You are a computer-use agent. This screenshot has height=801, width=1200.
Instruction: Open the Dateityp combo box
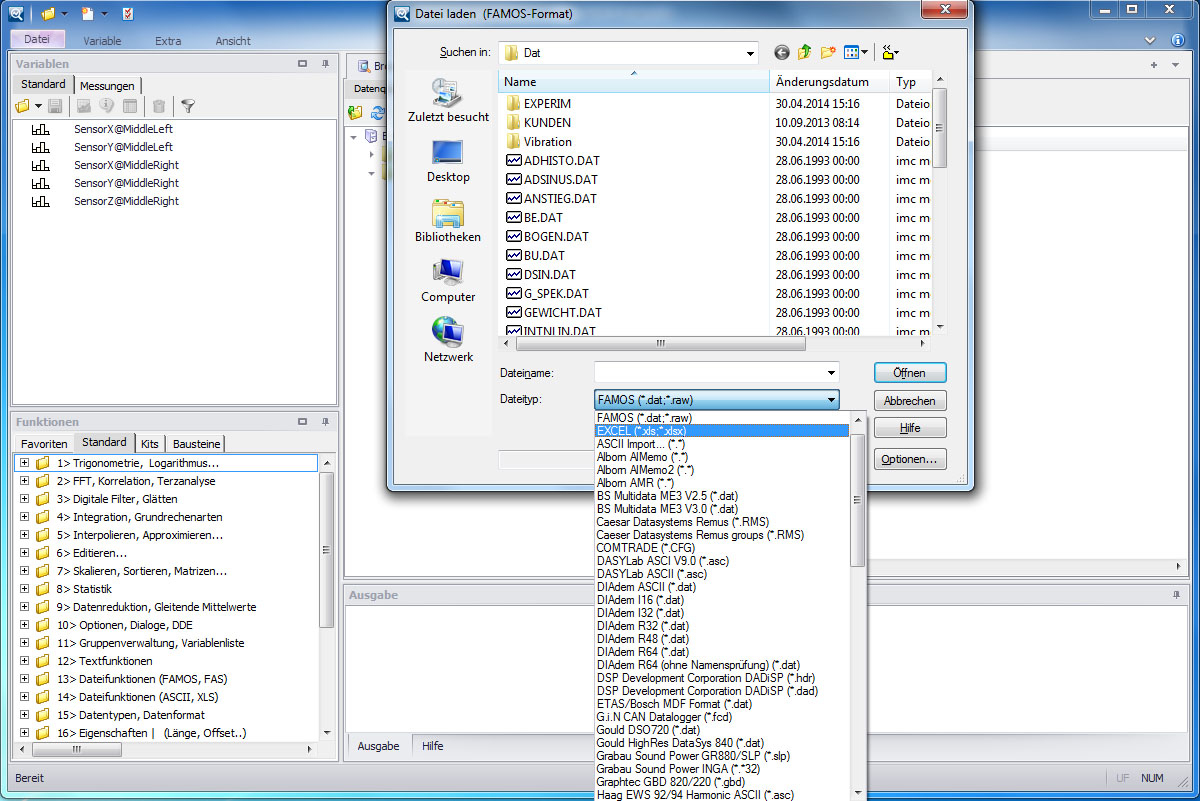click(716, 401)
